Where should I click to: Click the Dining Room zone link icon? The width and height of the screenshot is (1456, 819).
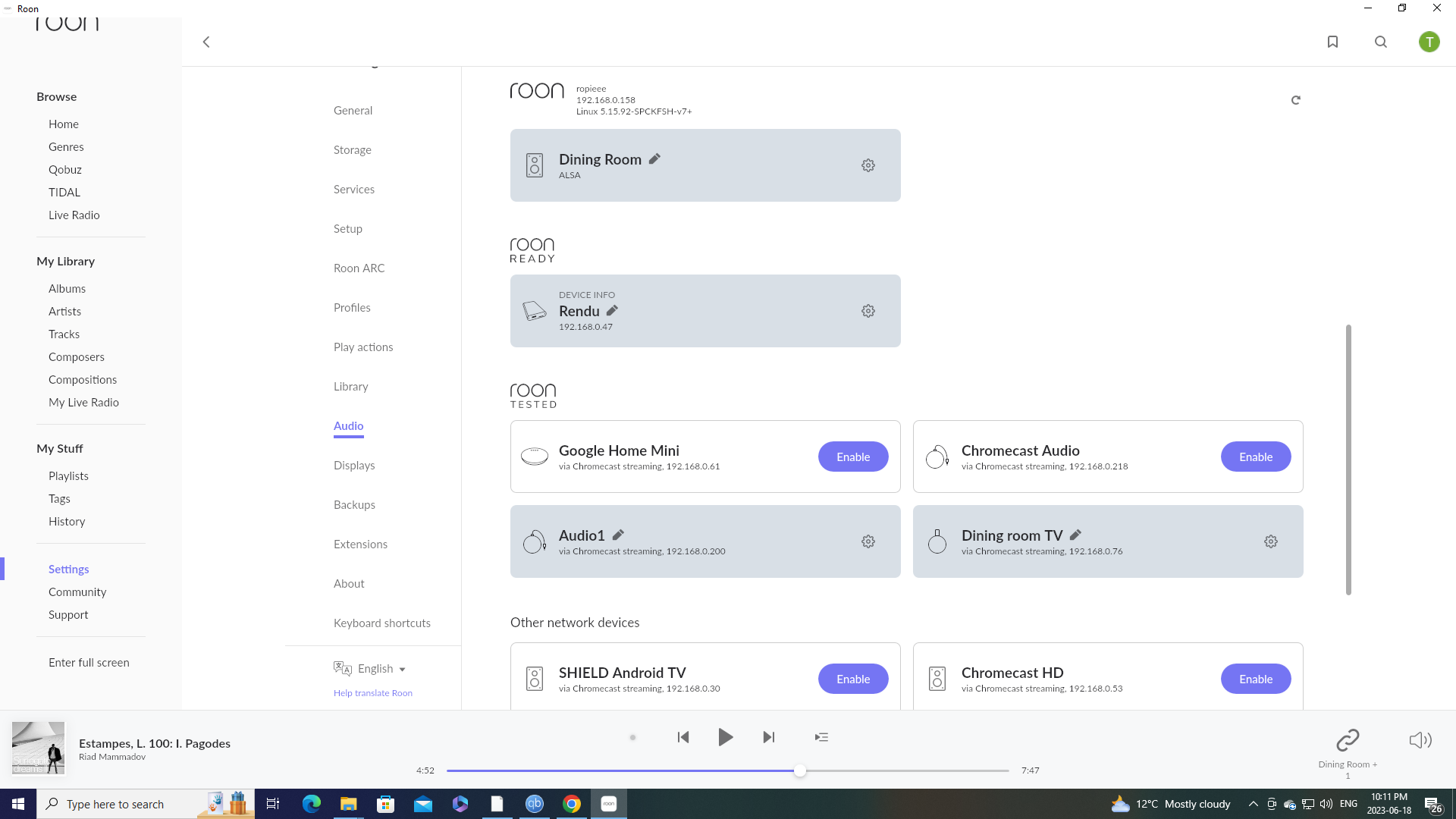[x=1348, y=739]
